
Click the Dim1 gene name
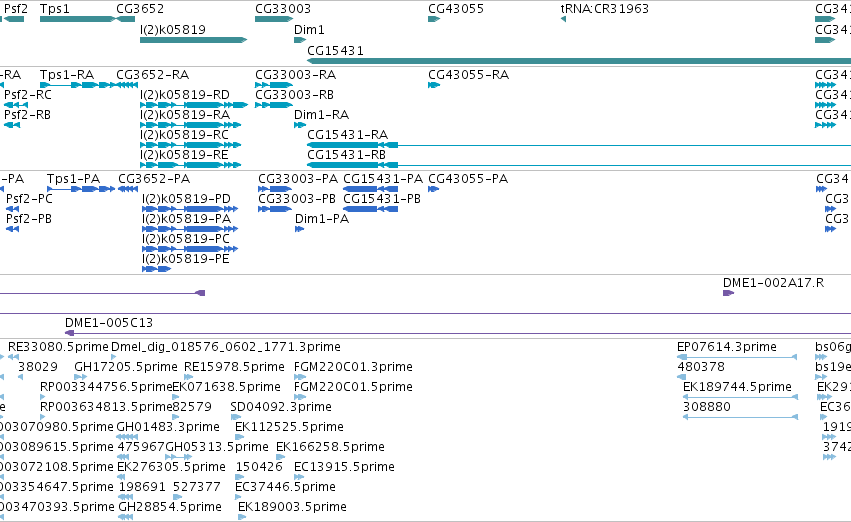click(309, 30)
